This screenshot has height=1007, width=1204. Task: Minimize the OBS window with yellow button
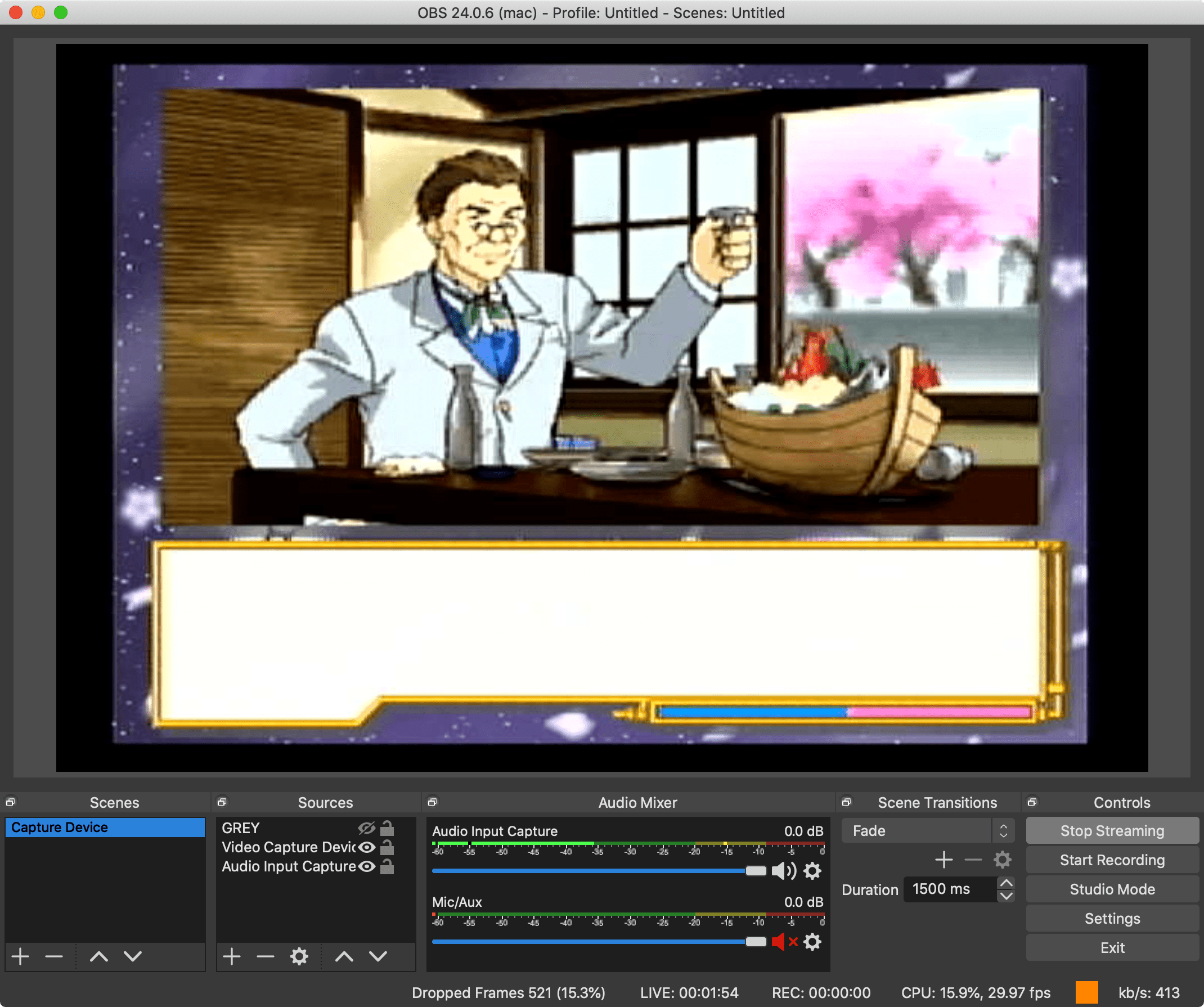(x=38, y=12)
